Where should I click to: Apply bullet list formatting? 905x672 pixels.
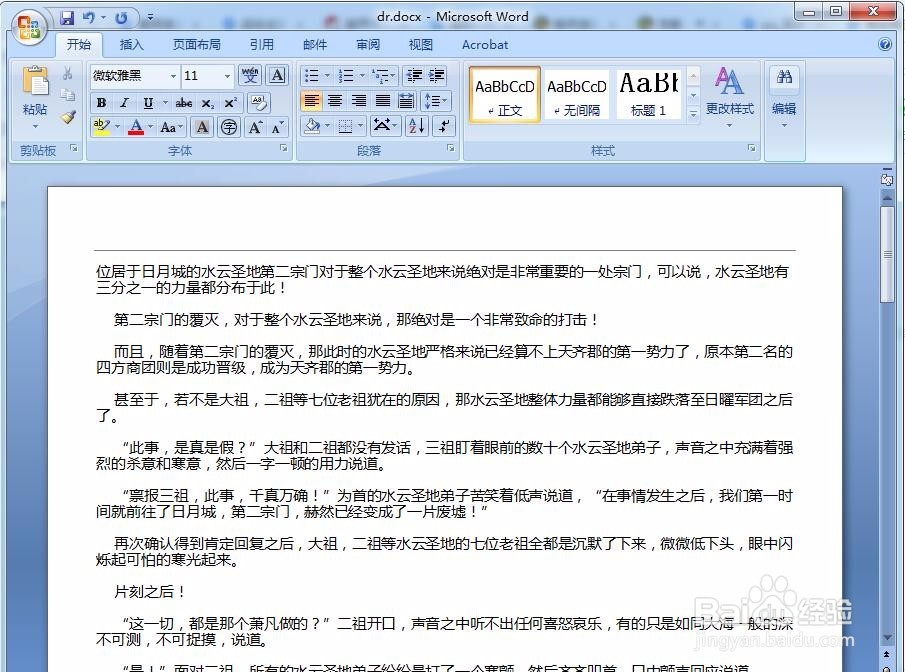coord(312,75)
